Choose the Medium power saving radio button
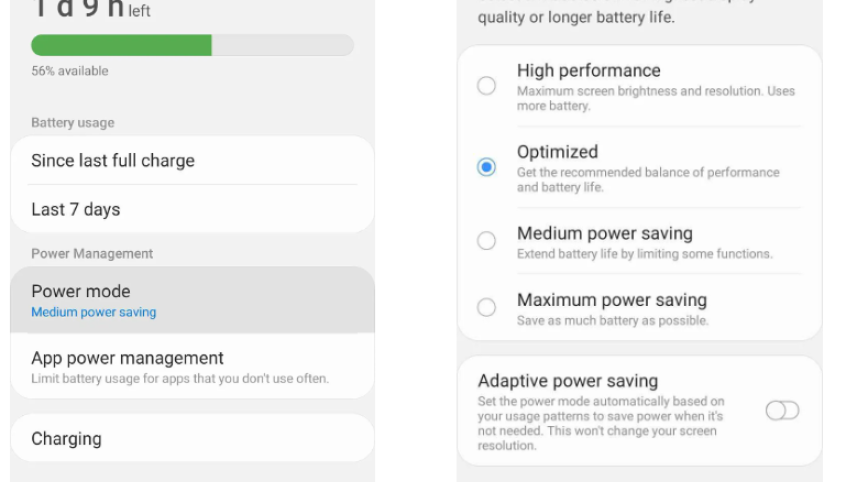 [x=487, y=241]
